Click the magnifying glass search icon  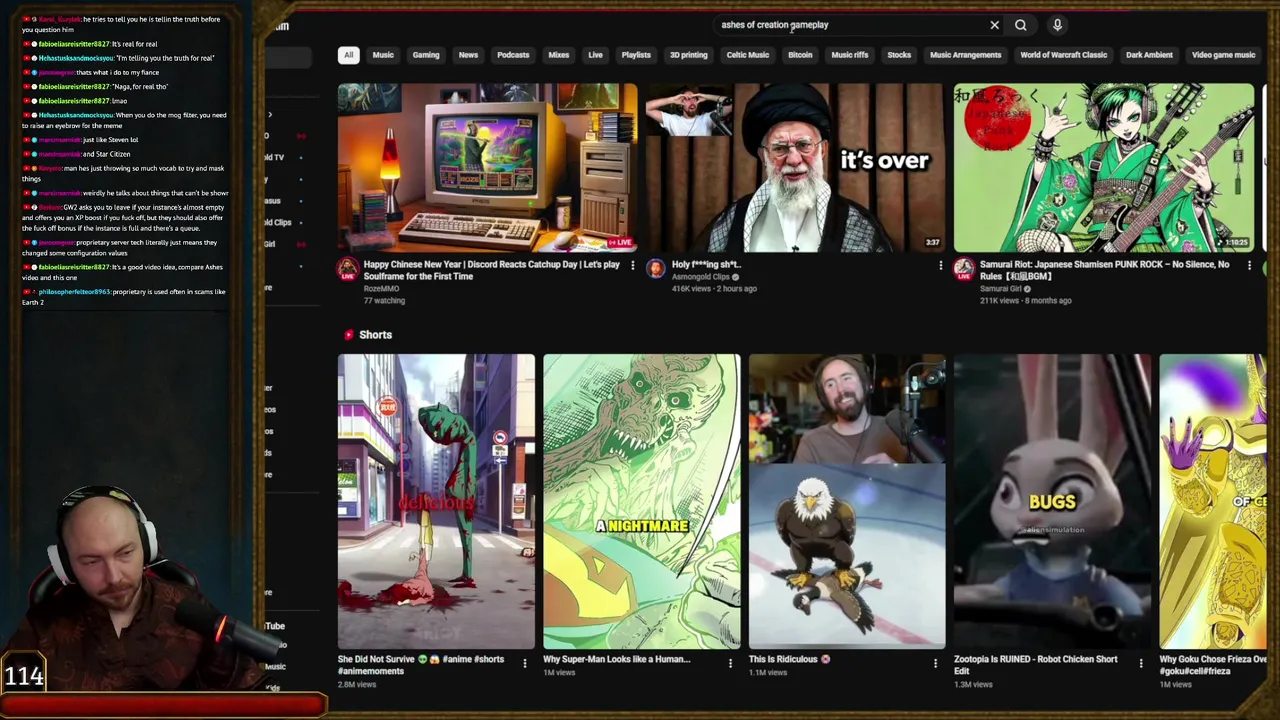point(1020,25)
